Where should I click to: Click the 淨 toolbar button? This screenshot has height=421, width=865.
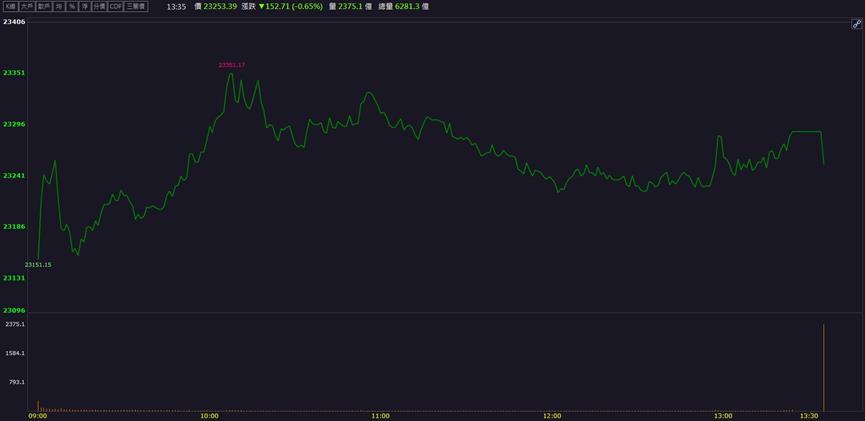point(84,7)
